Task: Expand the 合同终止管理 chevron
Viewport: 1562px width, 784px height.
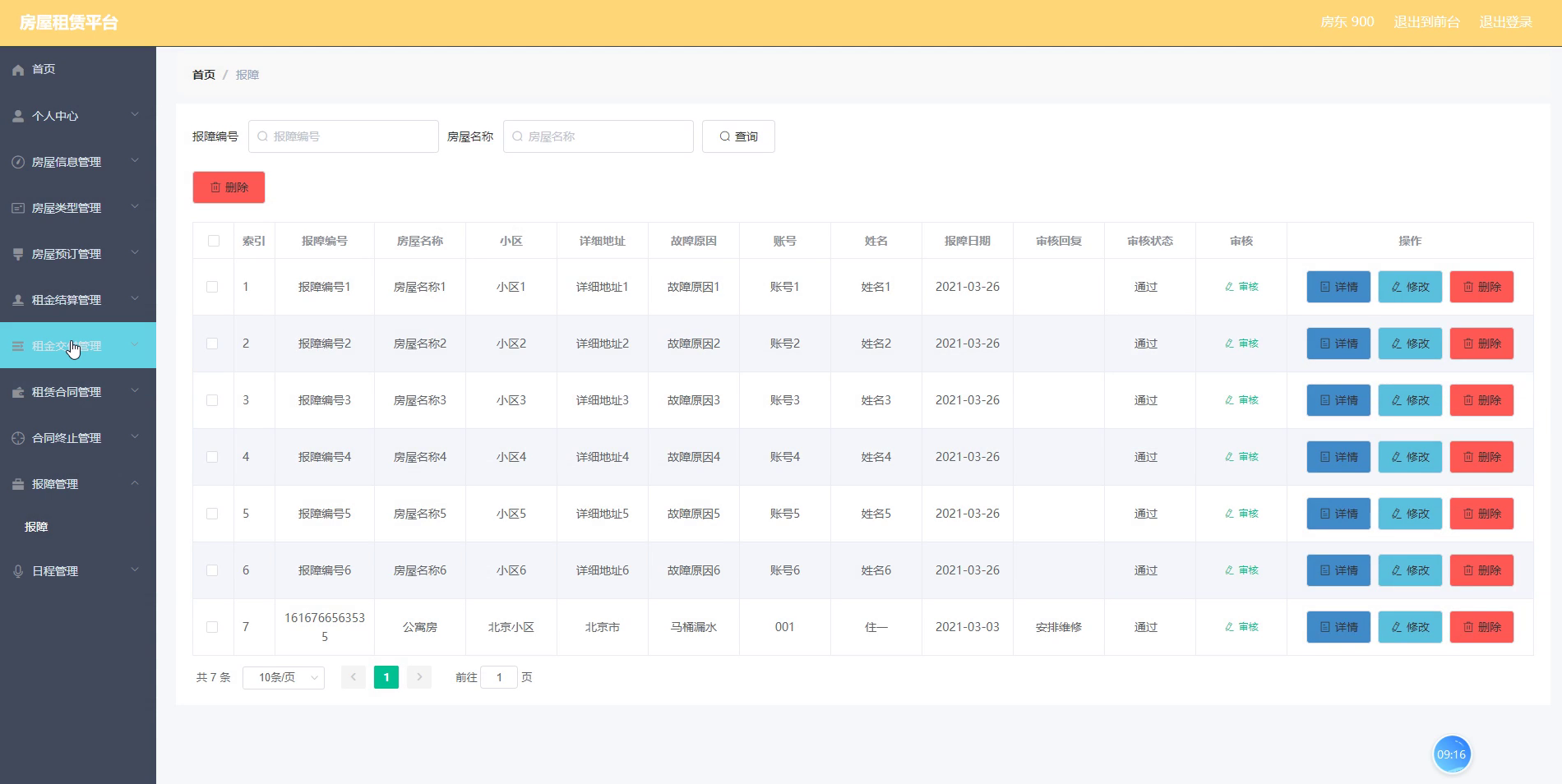Action: point(135,437)
